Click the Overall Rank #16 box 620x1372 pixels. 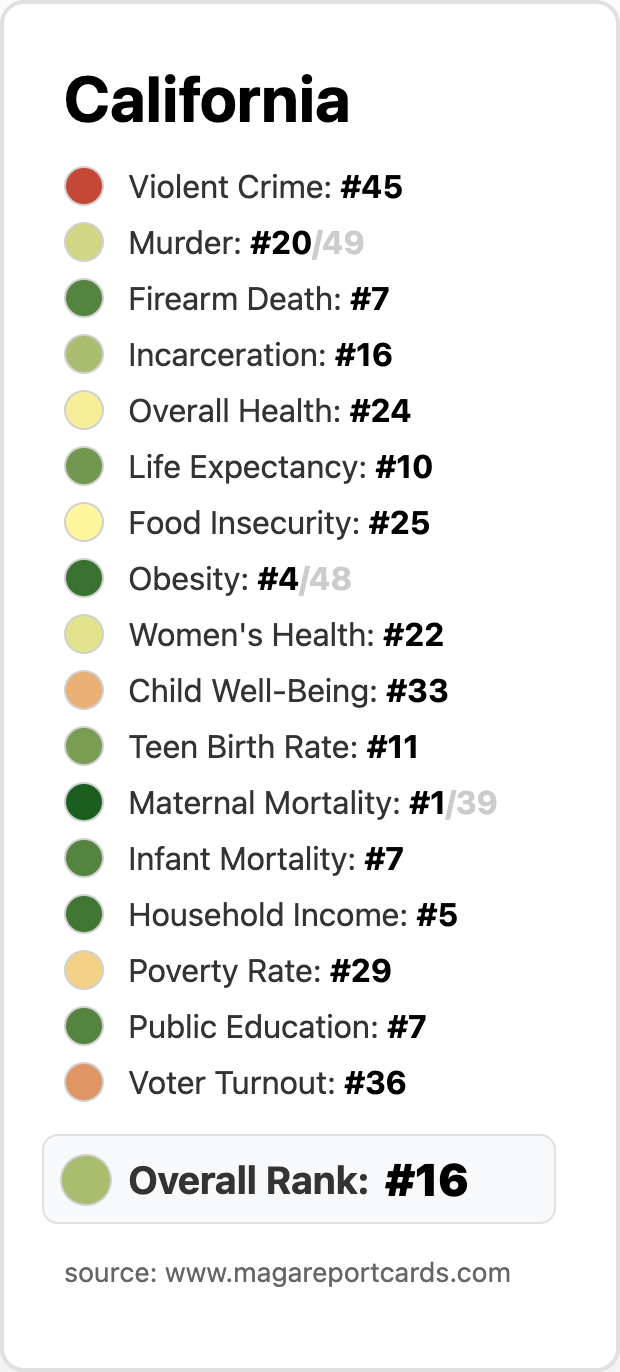pos(299,1179)
